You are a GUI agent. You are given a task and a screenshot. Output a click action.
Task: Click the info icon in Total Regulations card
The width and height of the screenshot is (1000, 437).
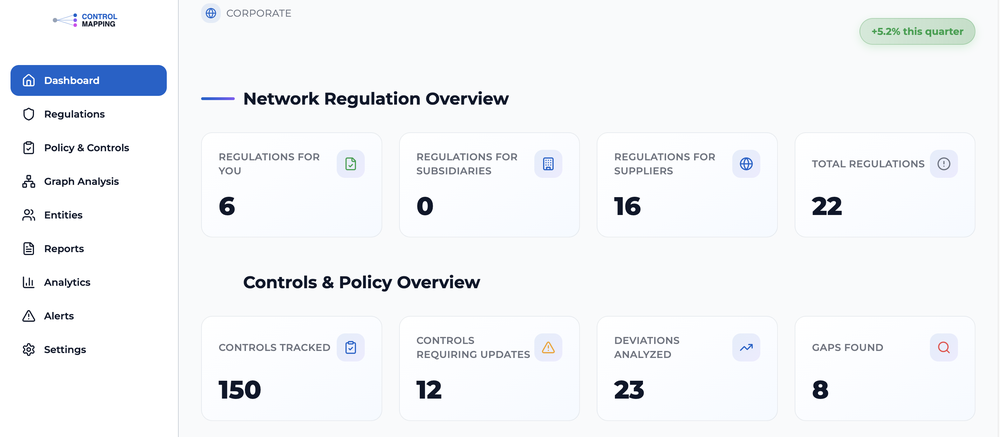(x=944, y=164)
